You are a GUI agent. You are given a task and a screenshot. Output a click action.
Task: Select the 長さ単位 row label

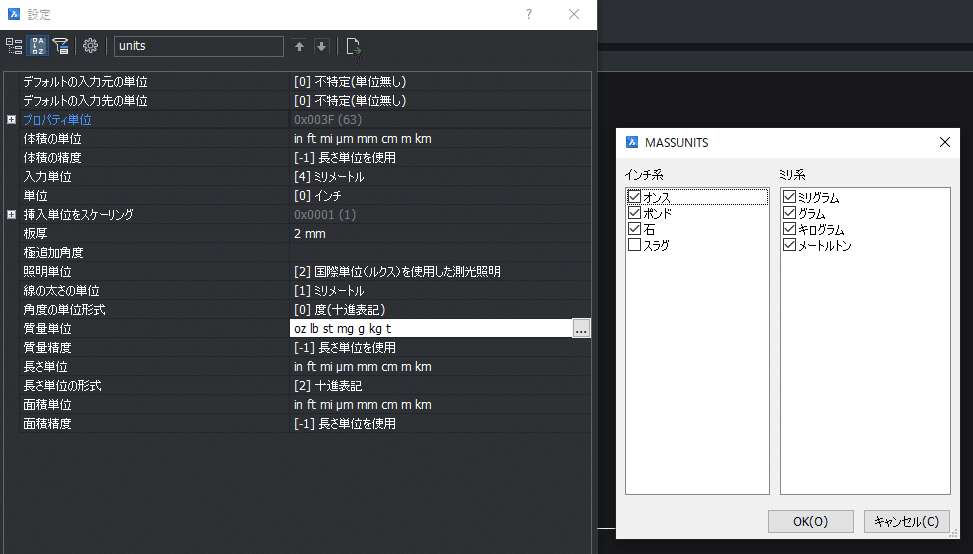[45, 367]
